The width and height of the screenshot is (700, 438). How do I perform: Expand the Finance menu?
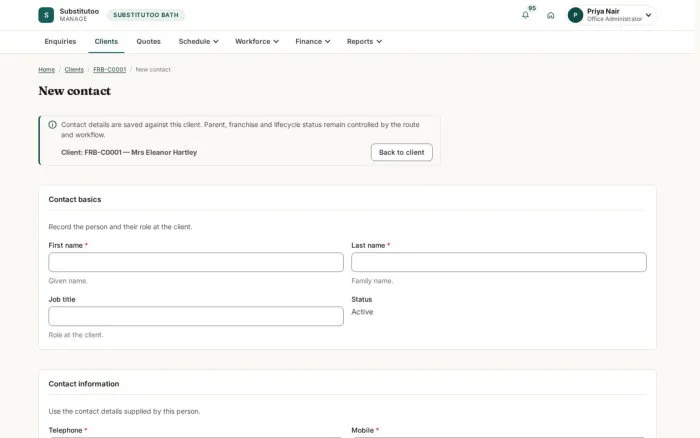312,42
